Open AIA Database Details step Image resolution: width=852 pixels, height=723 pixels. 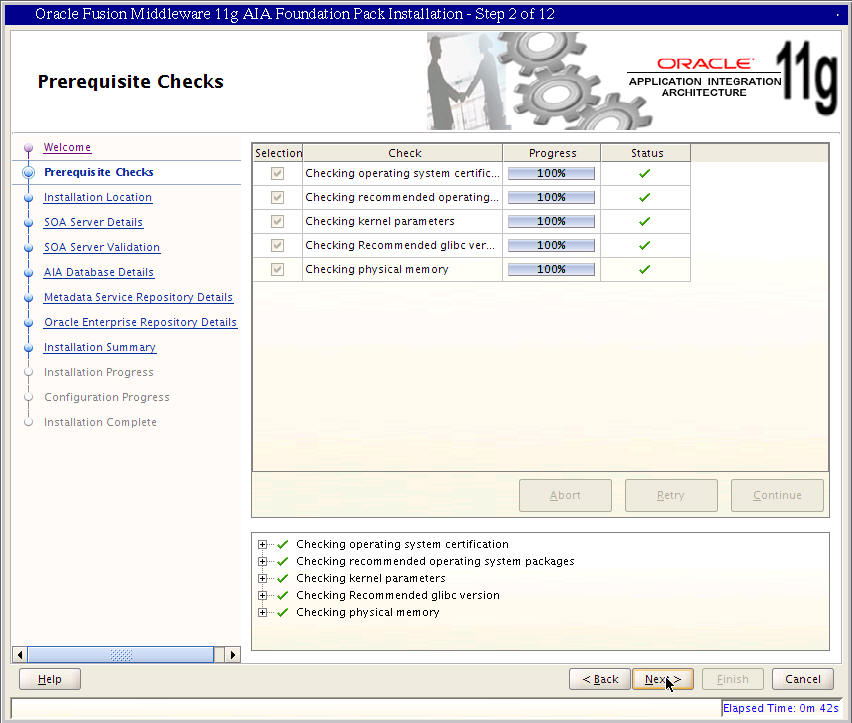tap(99, 272)
